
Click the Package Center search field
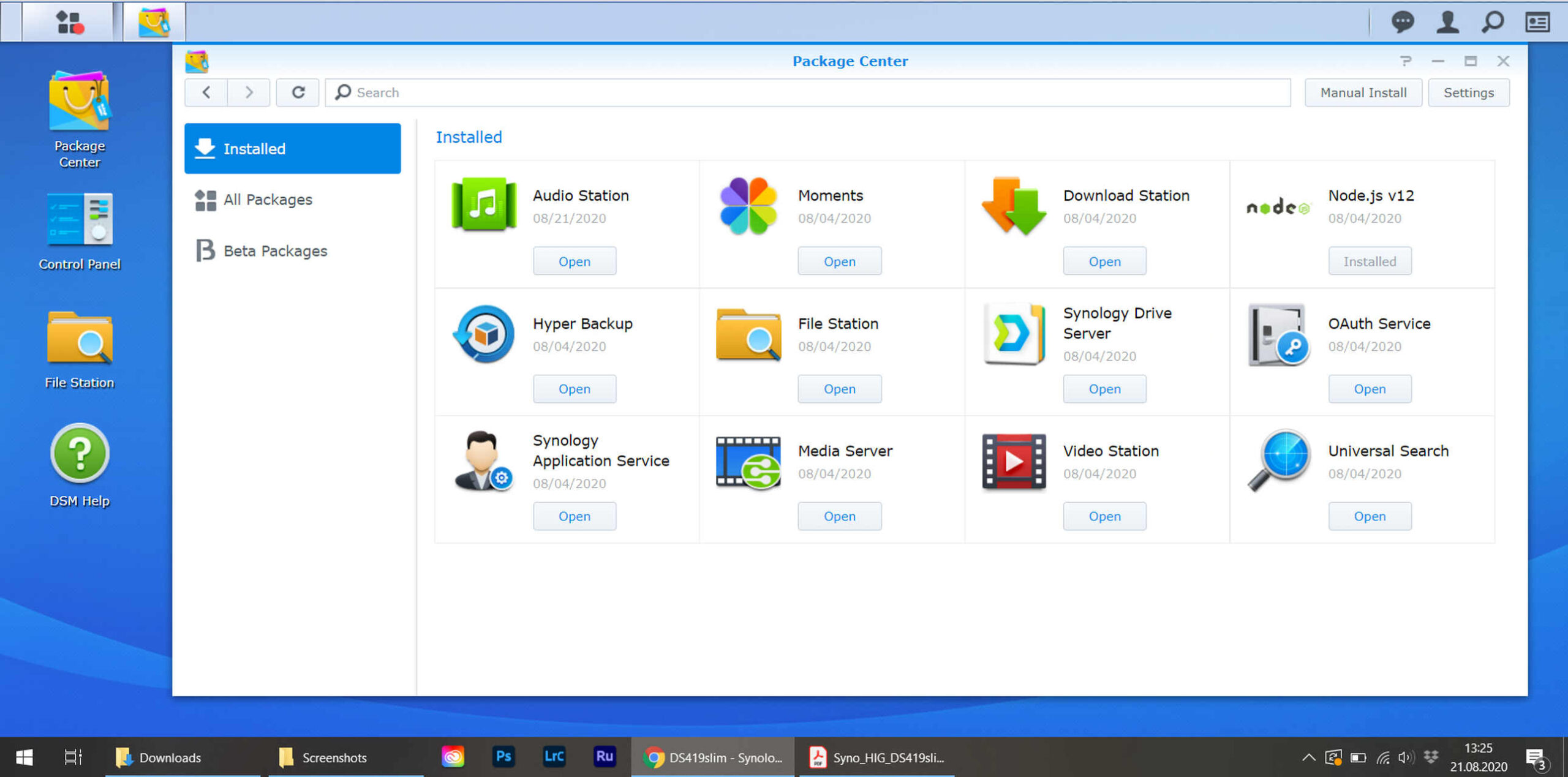click(x=807, y=92)
